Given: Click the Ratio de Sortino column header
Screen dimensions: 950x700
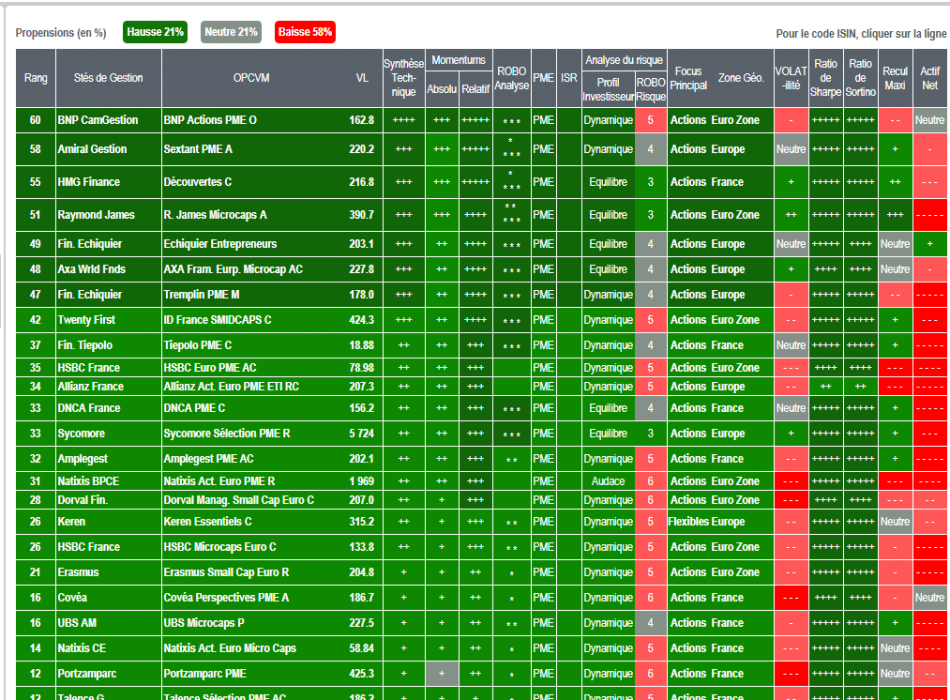Looking at the screenshot, I should (860, 78).
